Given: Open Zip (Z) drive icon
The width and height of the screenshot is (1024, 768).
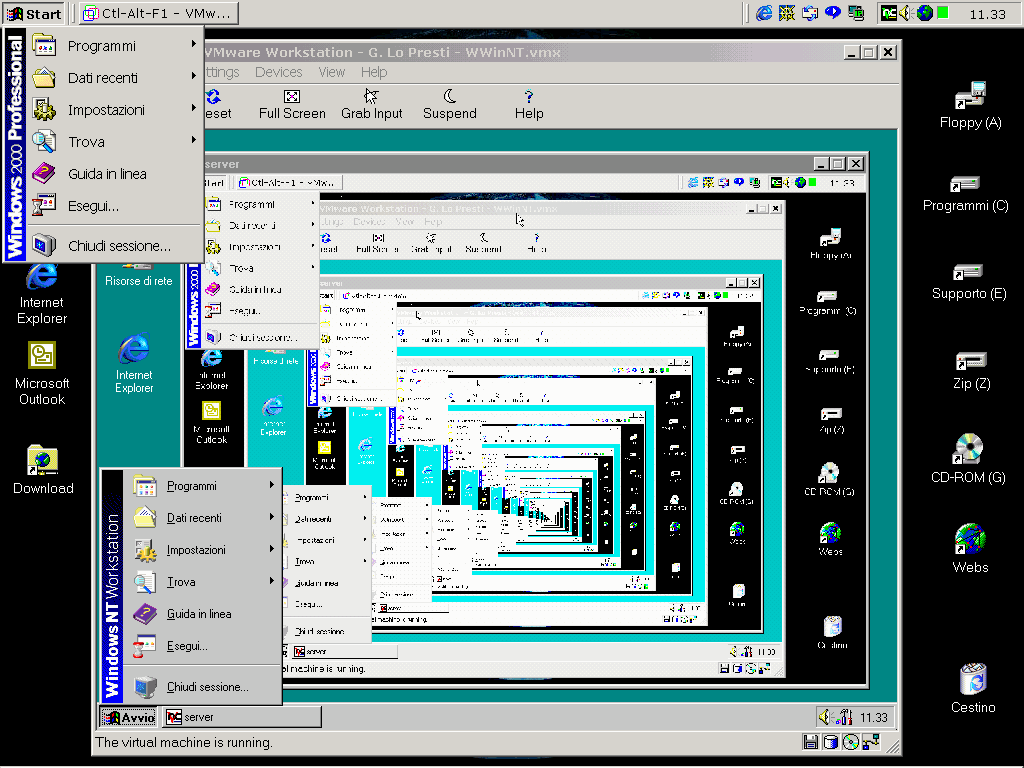Looking at the screenshot, I should click(971, 371).
